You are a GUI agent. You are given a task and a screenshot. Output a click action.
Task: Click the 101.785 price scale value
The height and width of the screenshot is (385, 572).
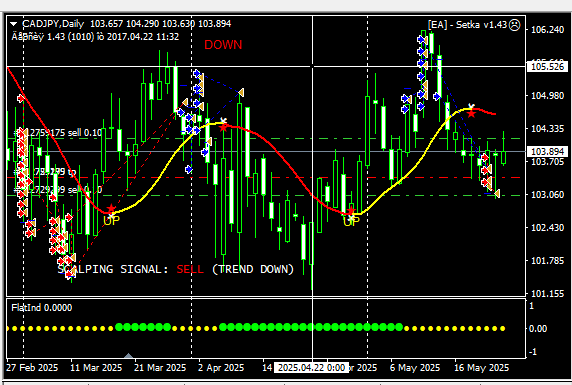click(547, 261)
